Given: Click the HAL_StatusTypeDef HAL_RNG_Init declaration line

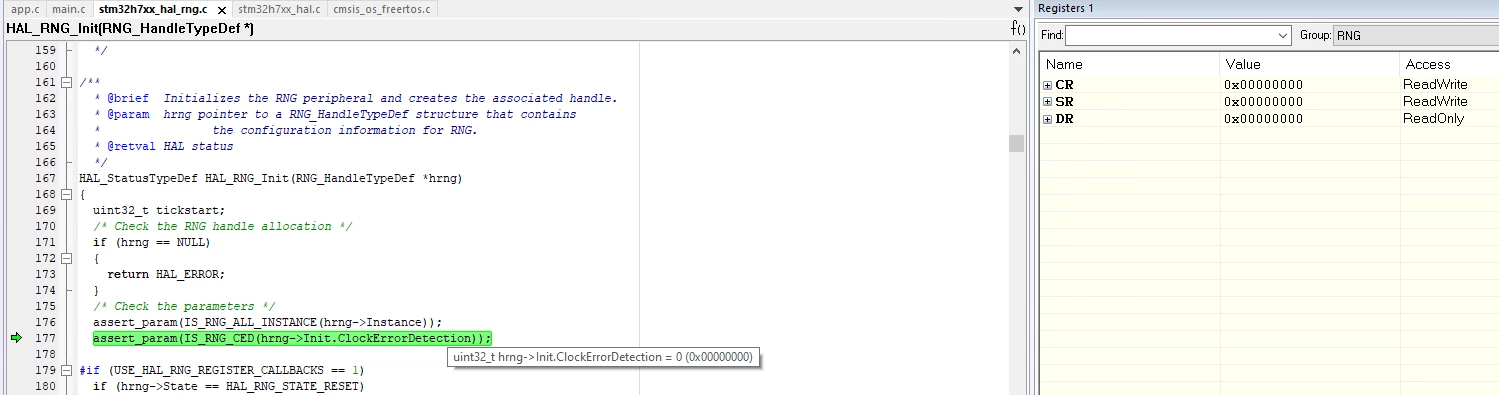Looking at the screenshot, I should pyautogui.click(x=270, y=178).
